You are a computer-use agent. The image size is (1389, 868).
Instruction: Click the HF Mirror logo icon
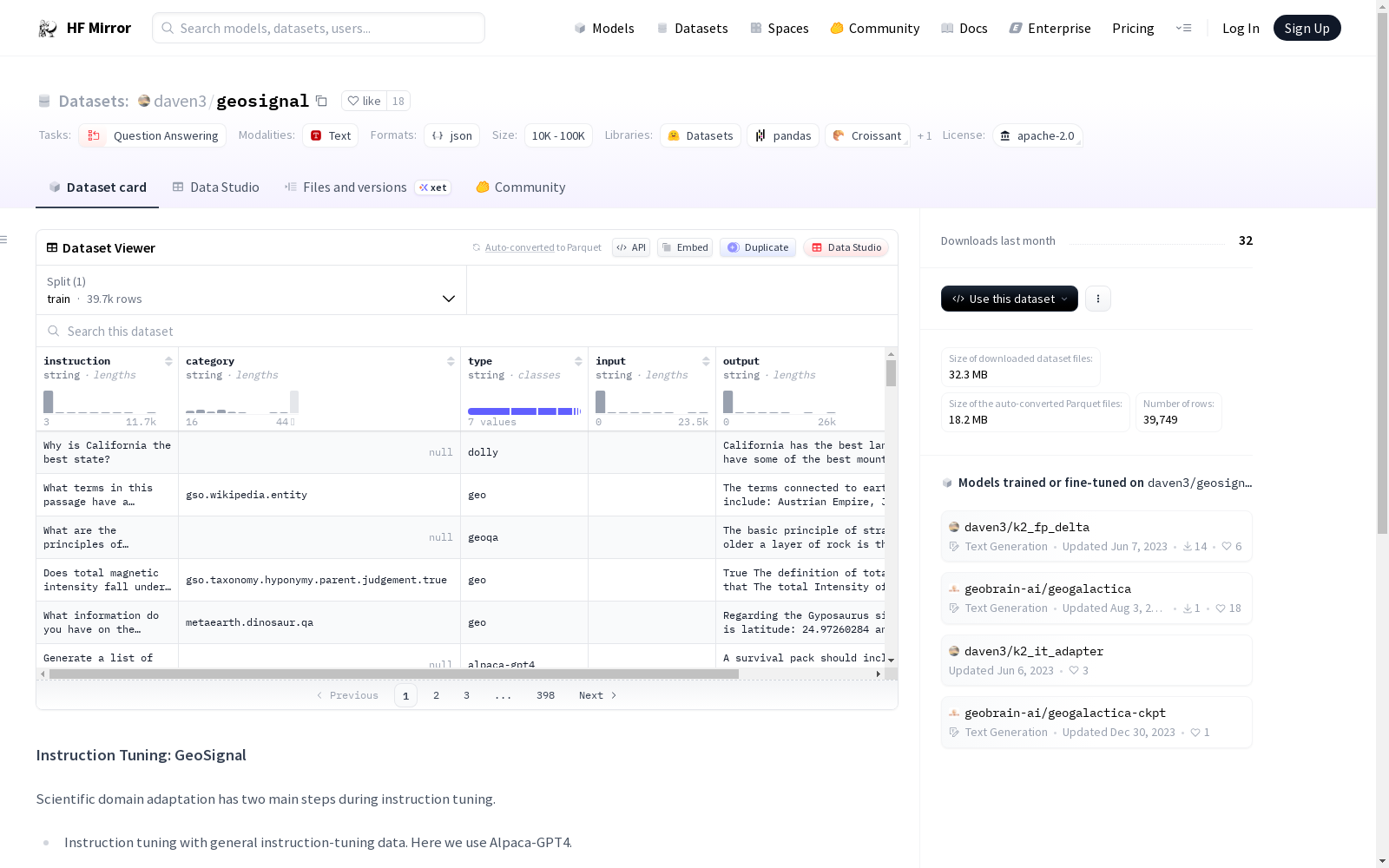click(48, 29)
